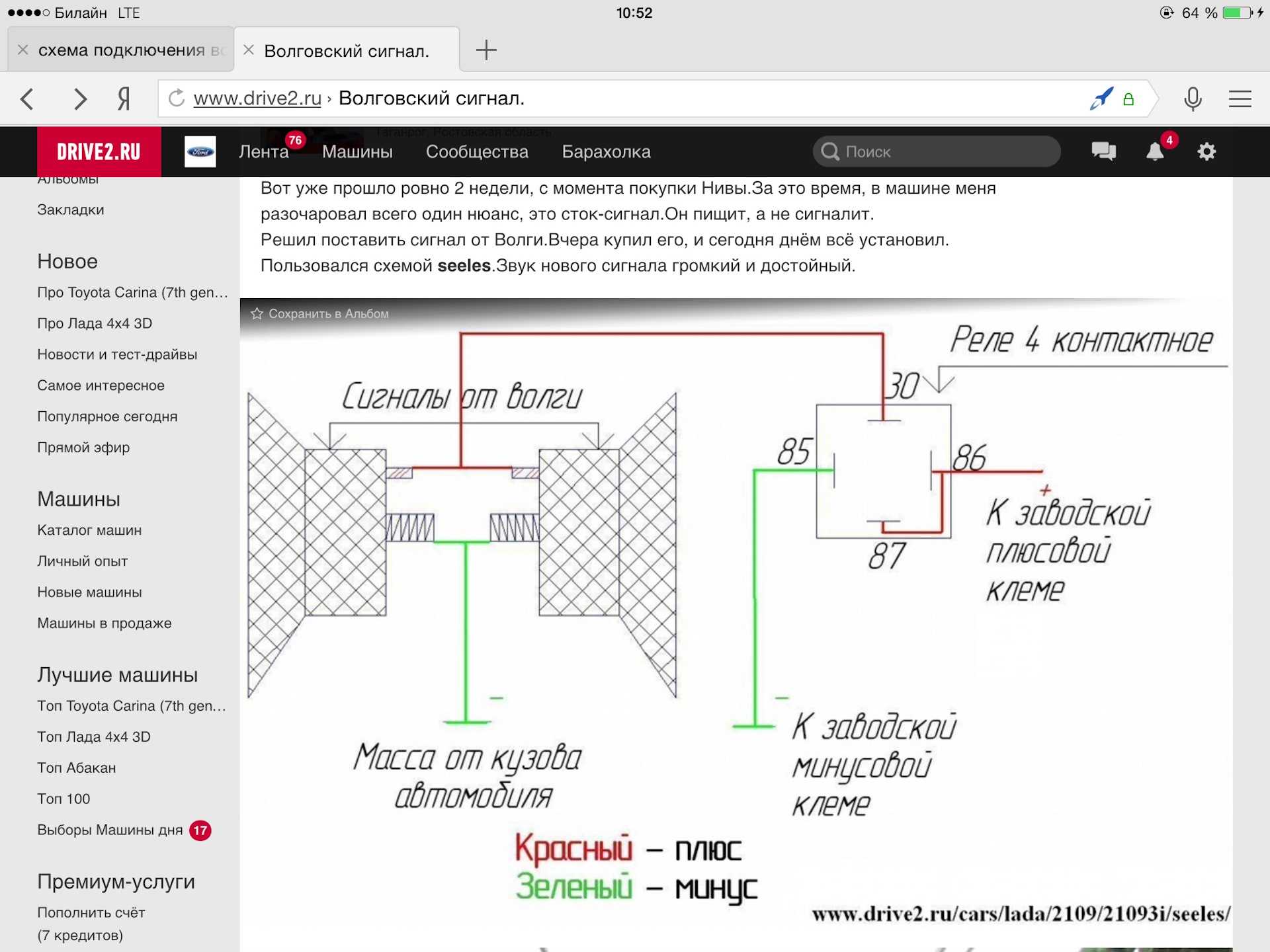
Task: Open the search field on Drive2.ru
Action: click(935, 152)
